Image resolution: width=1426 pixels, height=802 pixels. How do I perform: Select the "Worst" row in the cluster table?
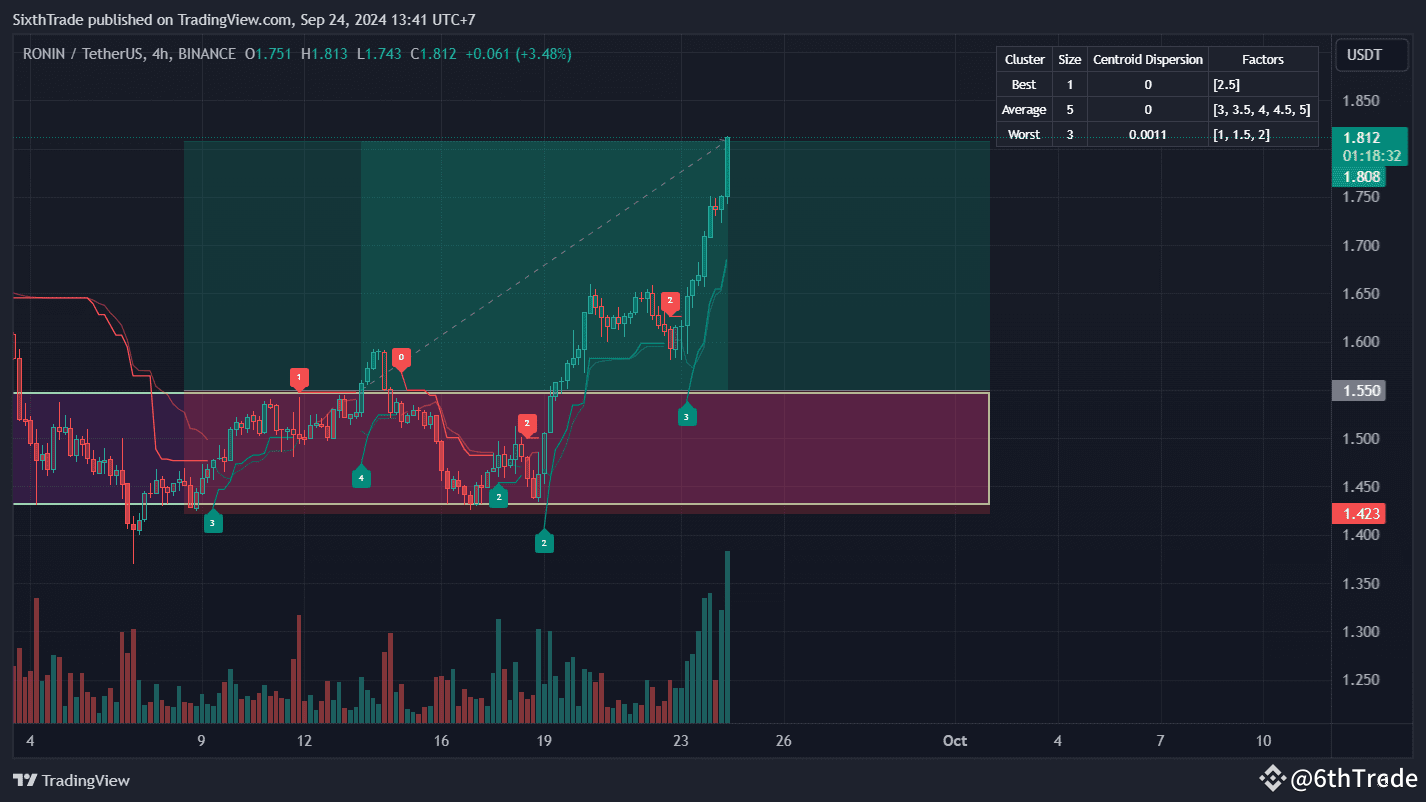click(1023, 134)
